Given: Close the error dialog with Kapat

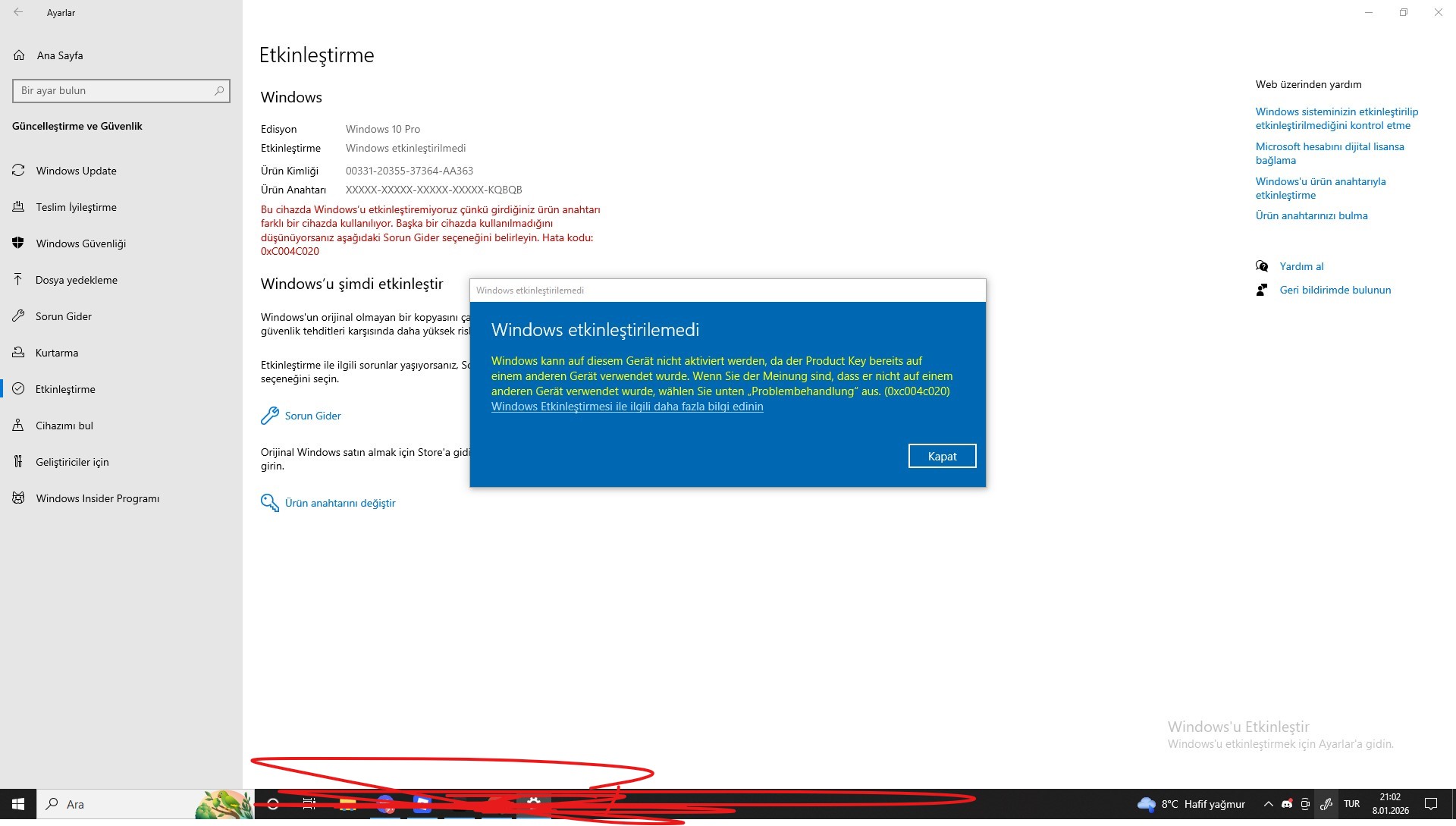Looking at the screenshot, I should (x=942, y=456).
